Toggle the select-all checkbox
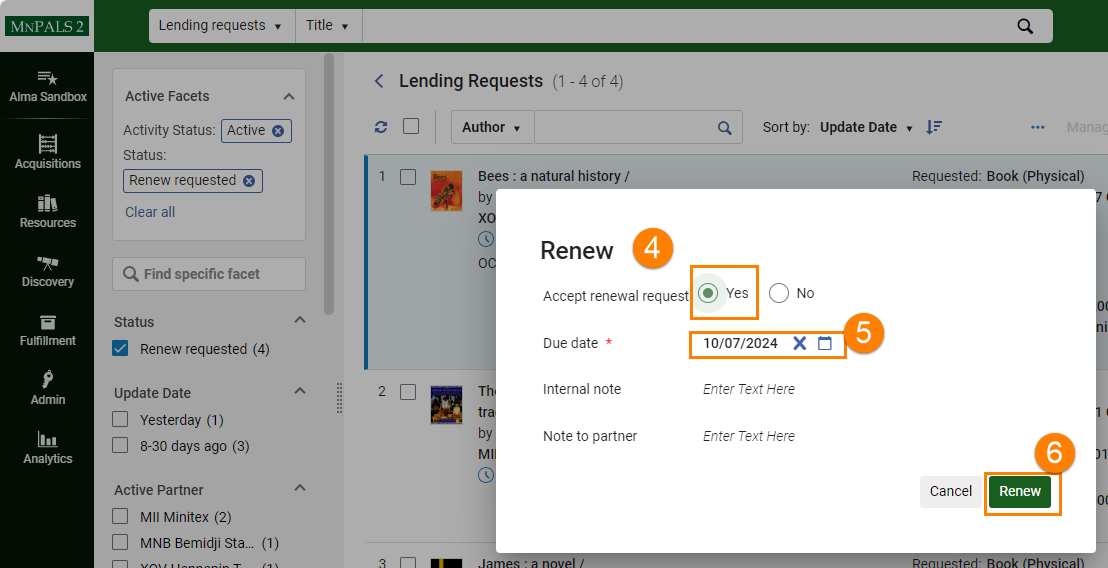1108x568 pixels. click(411, 126)
